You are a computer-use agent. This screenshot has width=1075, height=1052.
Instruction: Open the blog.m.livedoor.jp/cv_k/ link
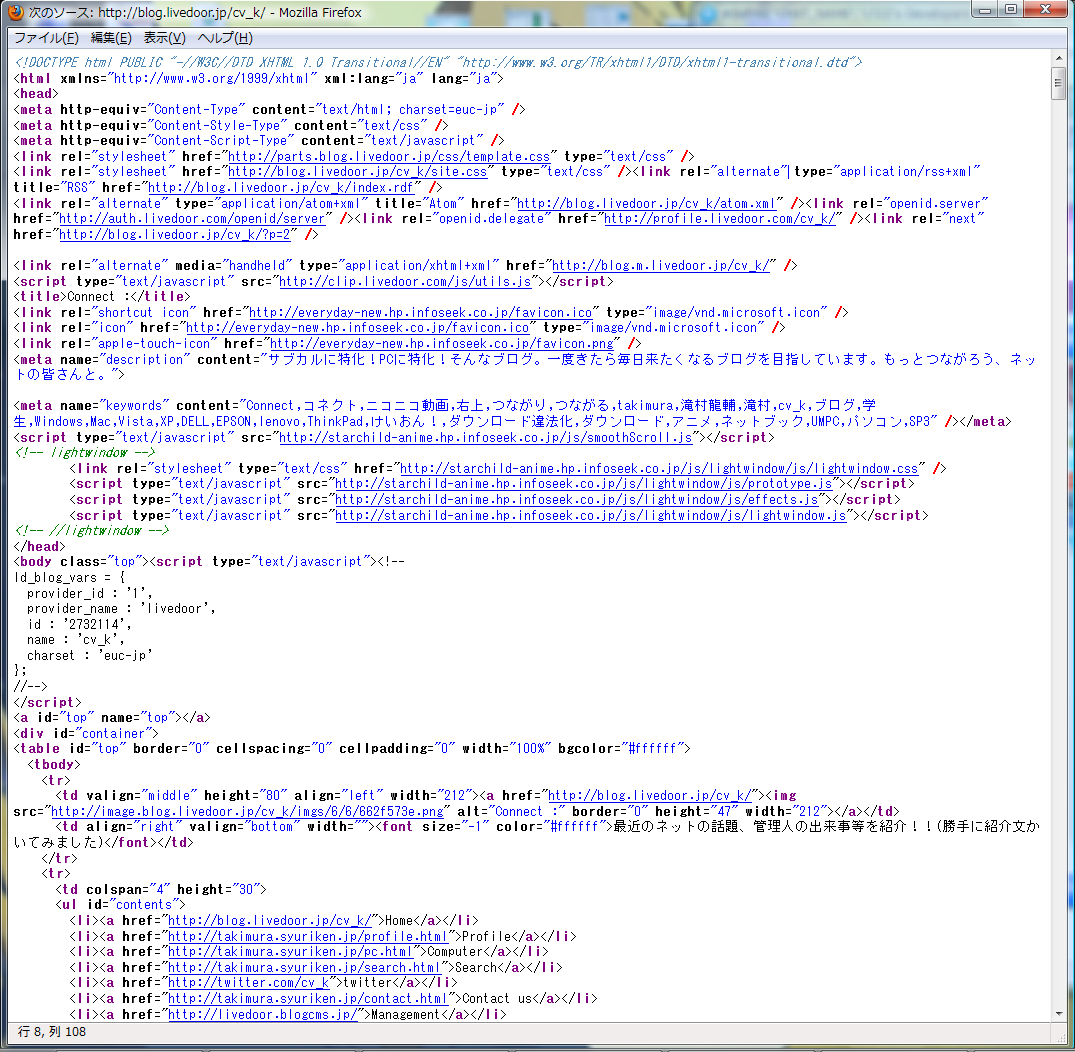[x=661, y=265]
